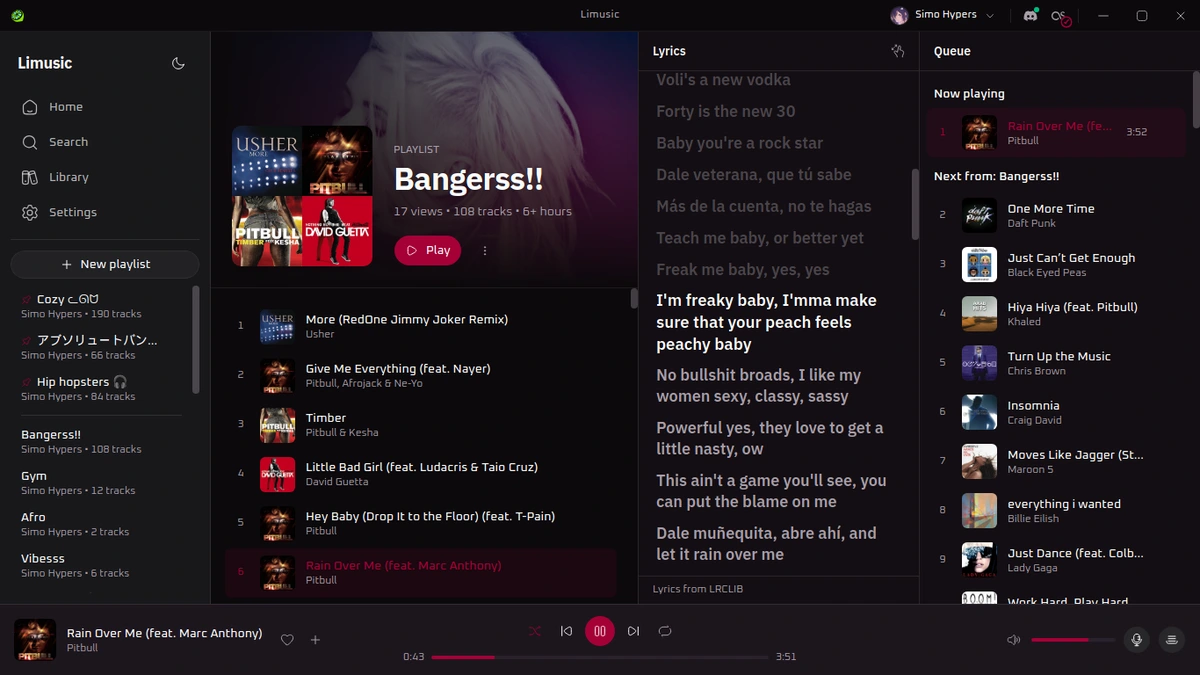The image size is (1200, 675).
Task: Play Moves Like Jagger from queue
Action: [1056, 462]
